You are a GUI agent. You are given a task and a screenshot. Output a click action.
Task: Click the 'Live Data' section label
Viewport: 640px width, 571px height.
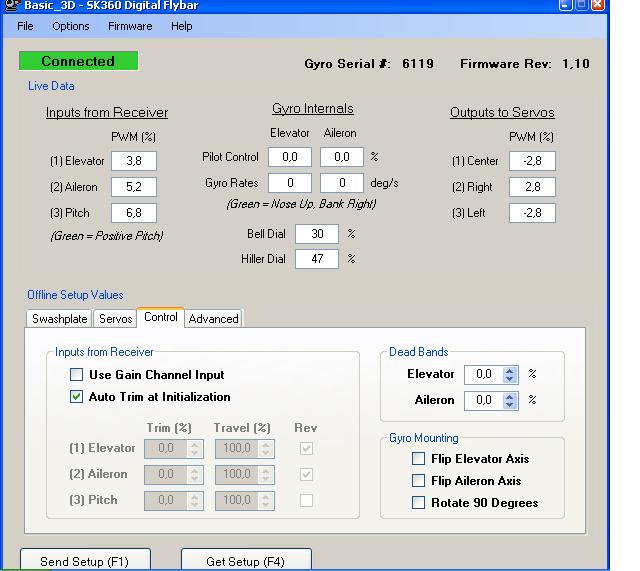(x=51, y=86)
